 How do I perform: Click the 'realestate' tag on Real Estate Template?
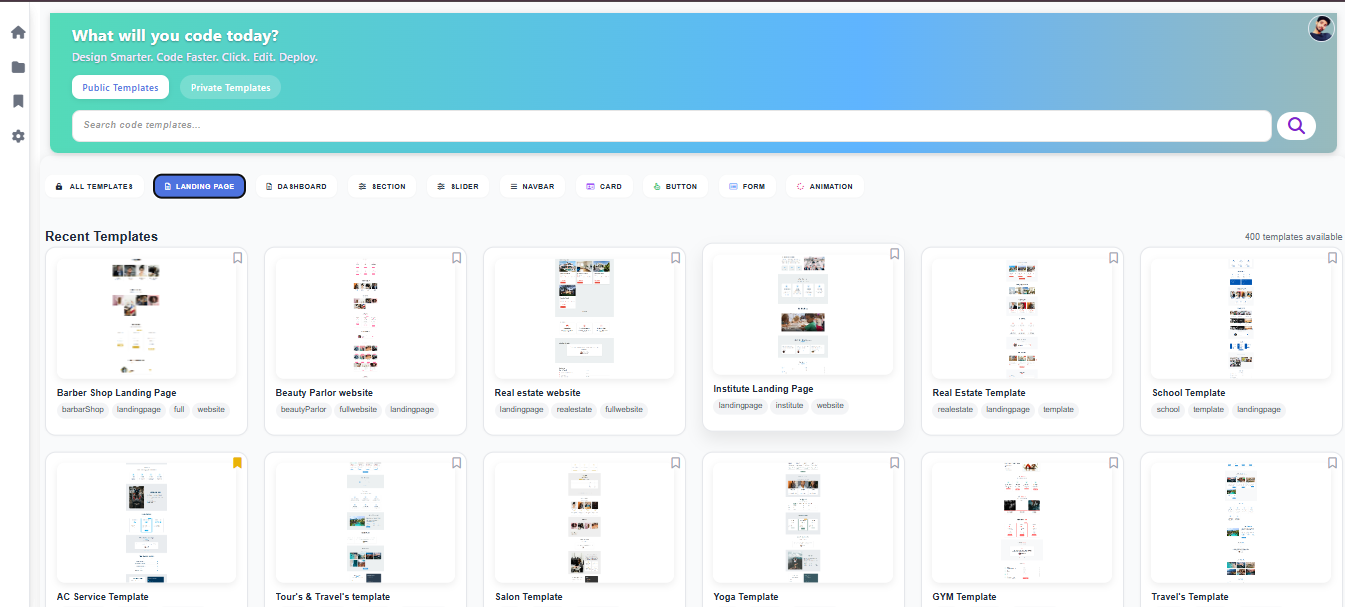955,410
